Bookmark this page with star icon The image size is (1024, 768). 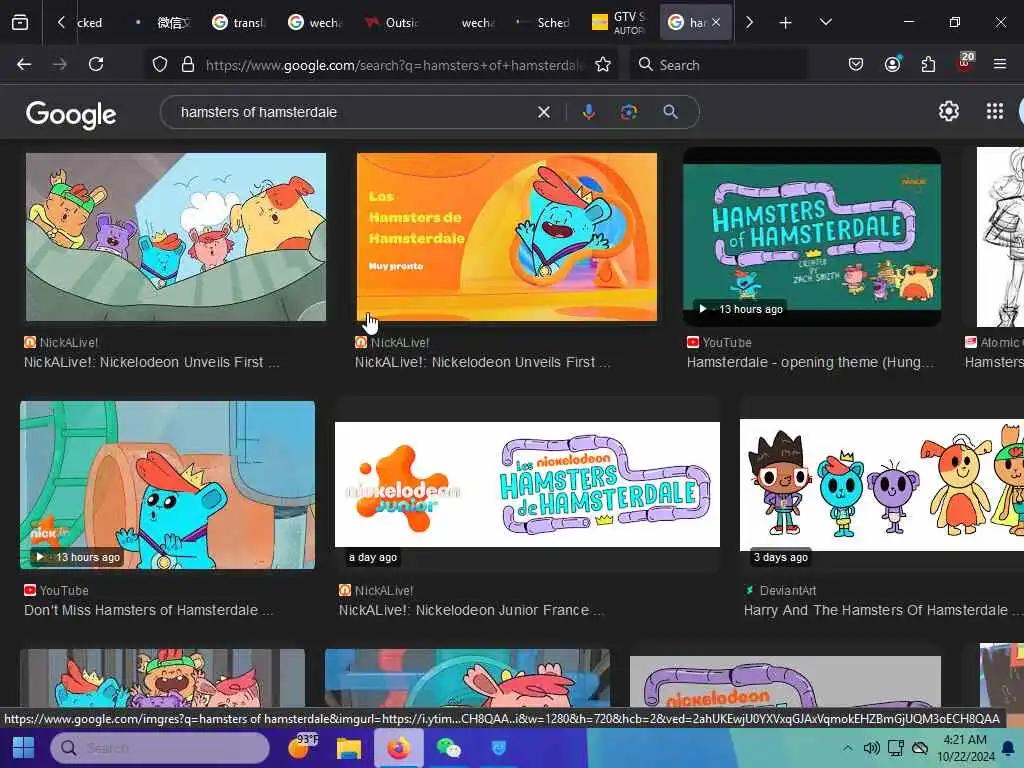tap(603, 64)
